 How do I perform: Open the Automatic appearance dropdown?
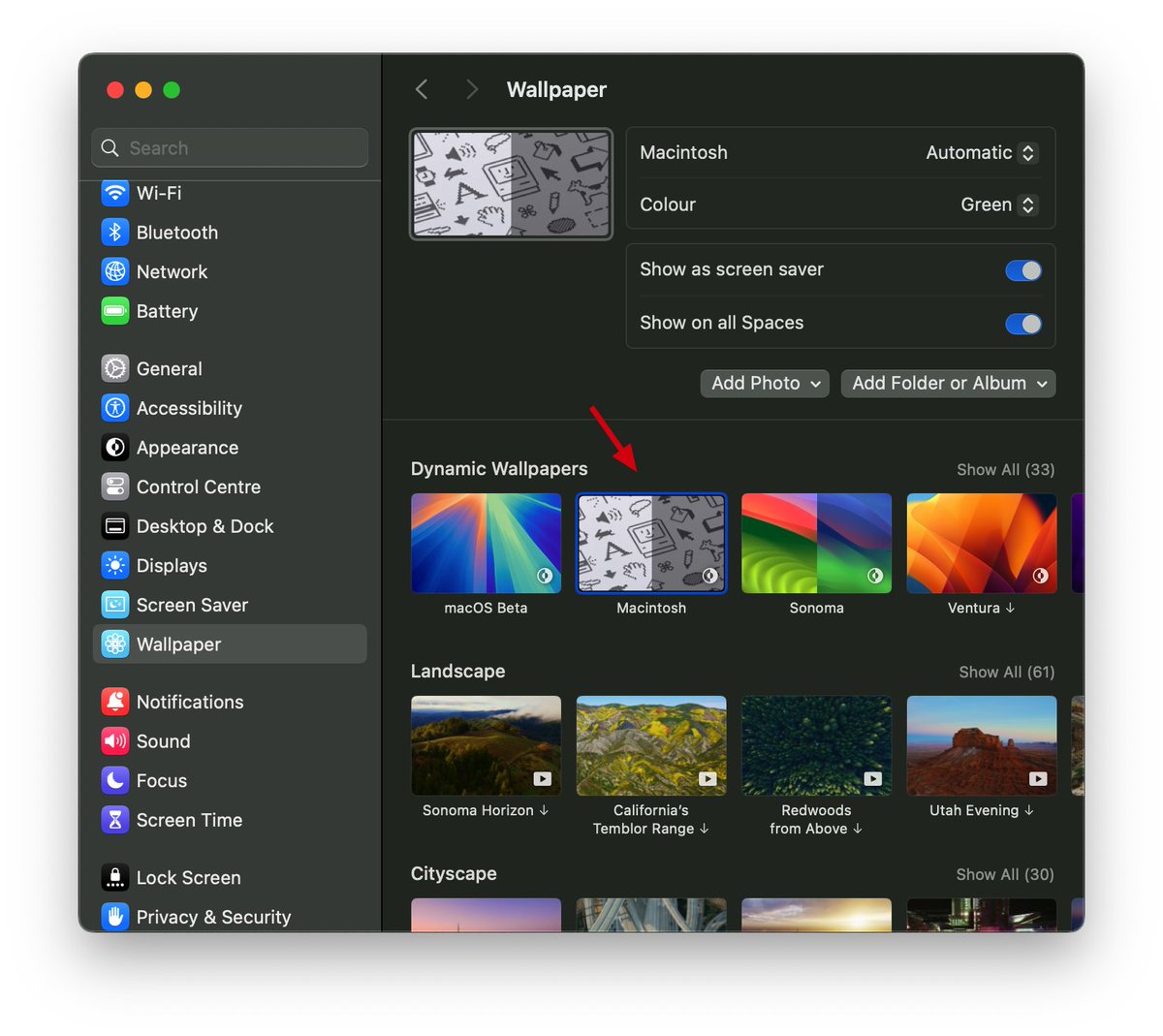[981, 153]
